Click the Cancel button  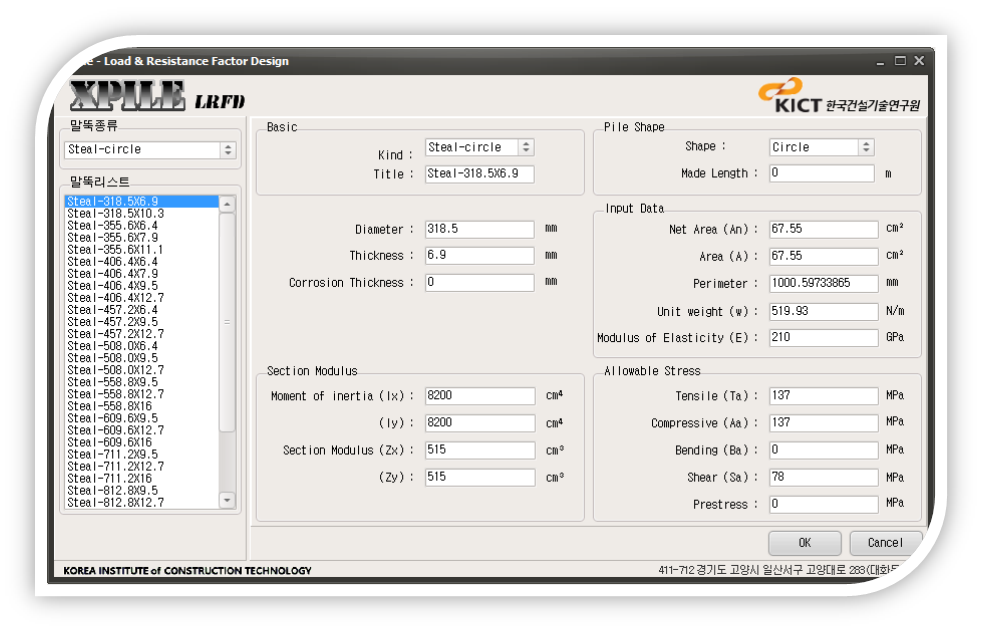point(885,543)
